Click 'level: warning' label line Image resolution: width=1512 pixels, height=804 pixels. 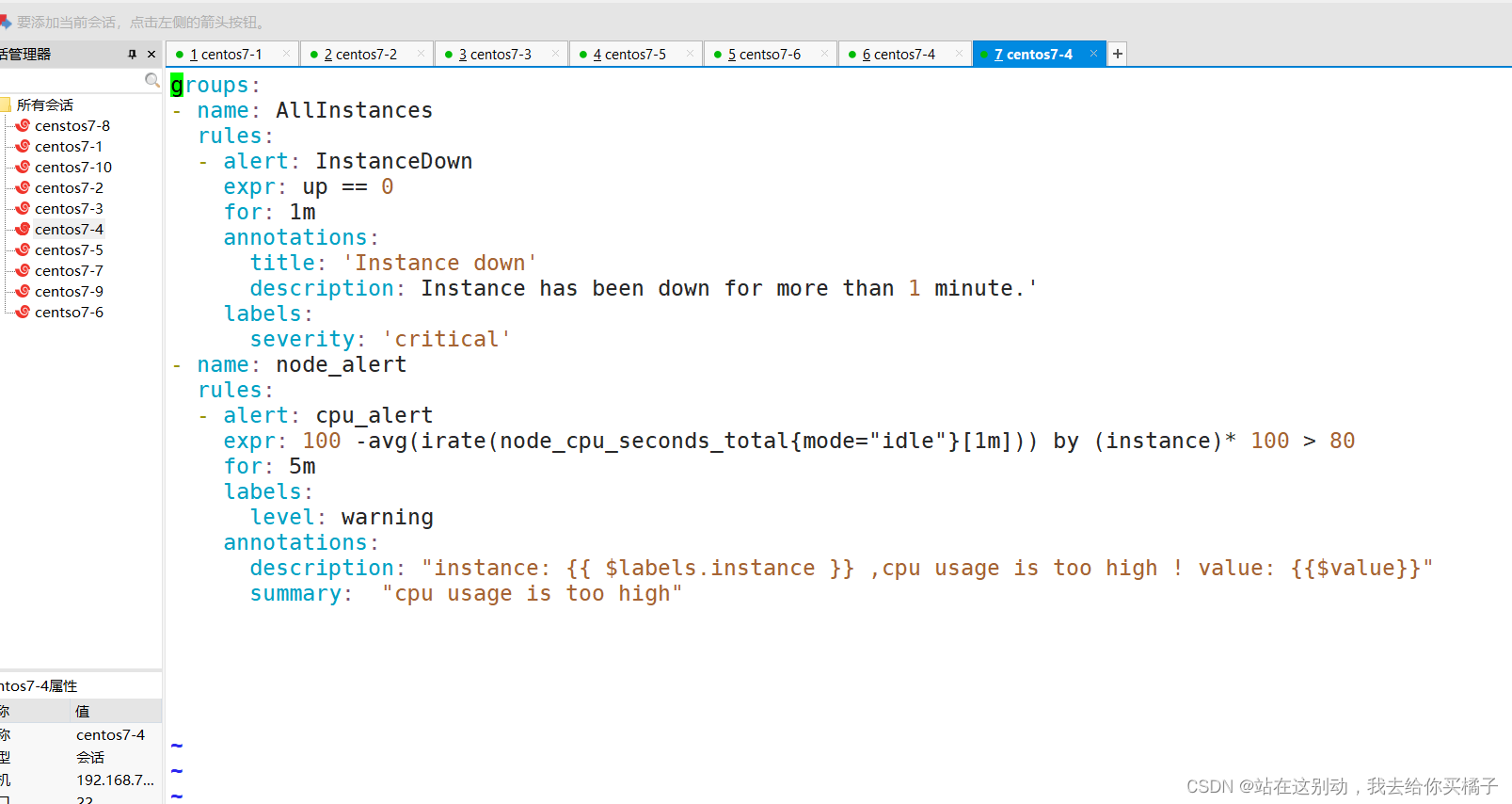(x=342, y=518)
